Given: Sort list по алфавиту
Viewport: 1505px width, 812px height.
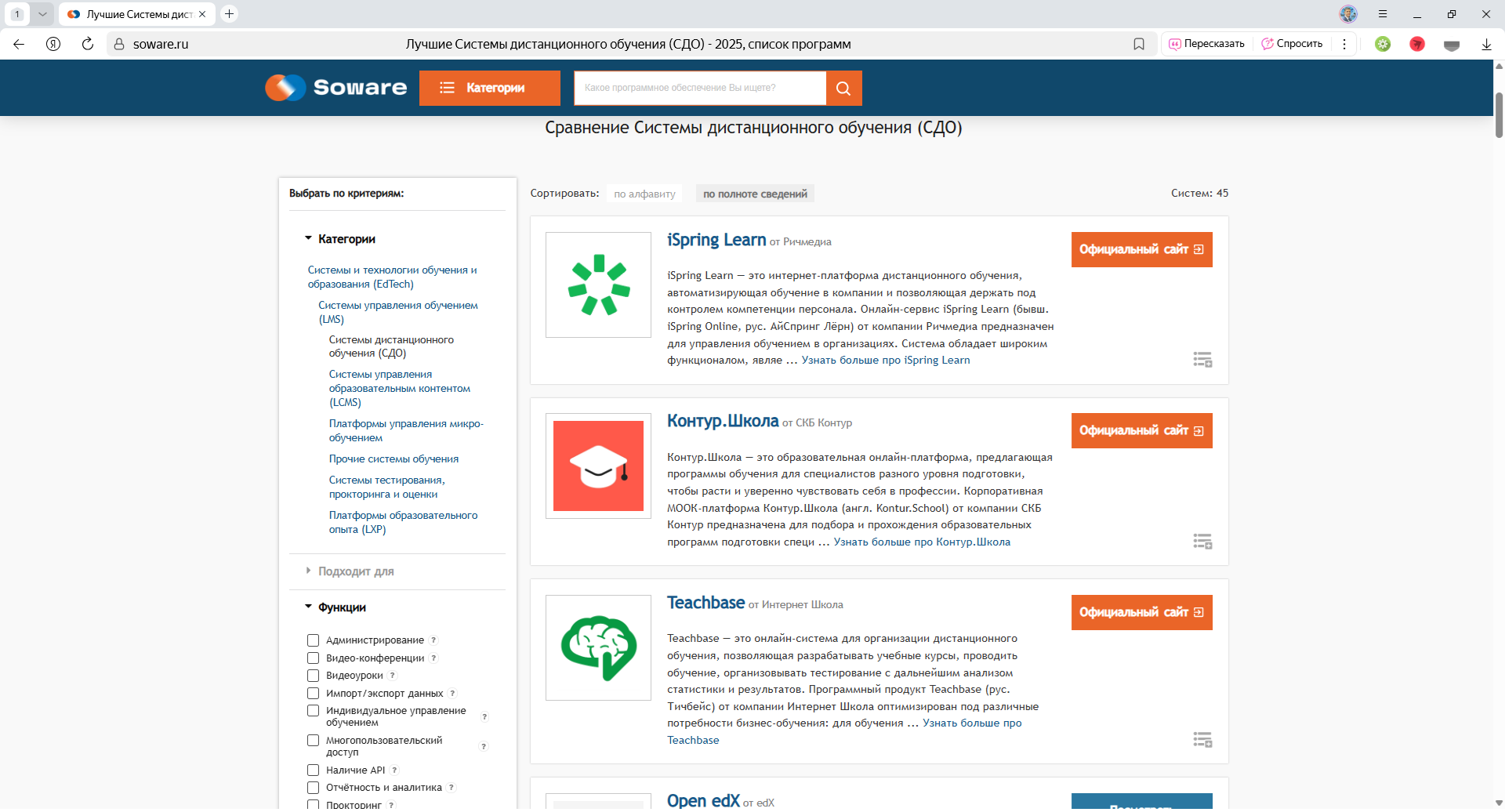Looking at the screenshot, I should (644, 194).
